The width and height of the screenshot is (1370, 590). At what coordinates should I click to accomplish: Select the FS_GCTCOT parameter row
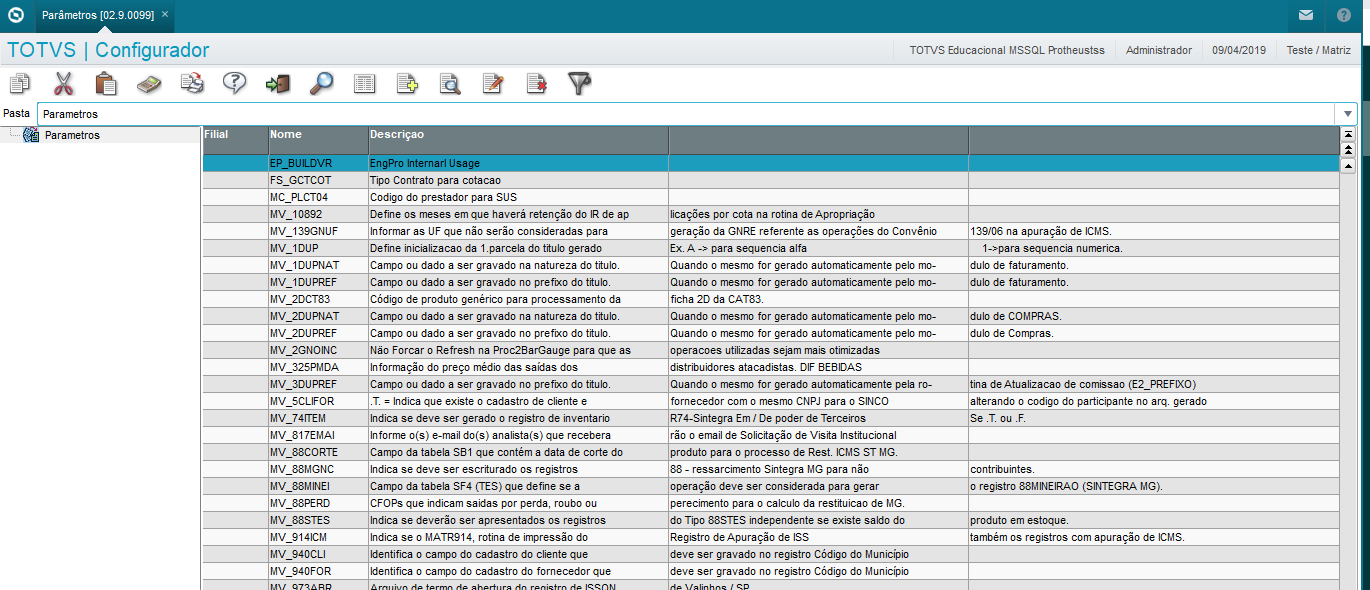(770, 180)
